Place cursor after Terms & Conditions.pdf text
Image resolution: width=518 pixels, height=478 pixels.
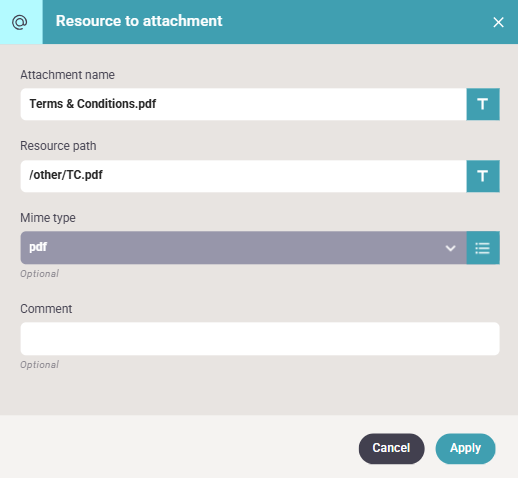tap(157, 104)
